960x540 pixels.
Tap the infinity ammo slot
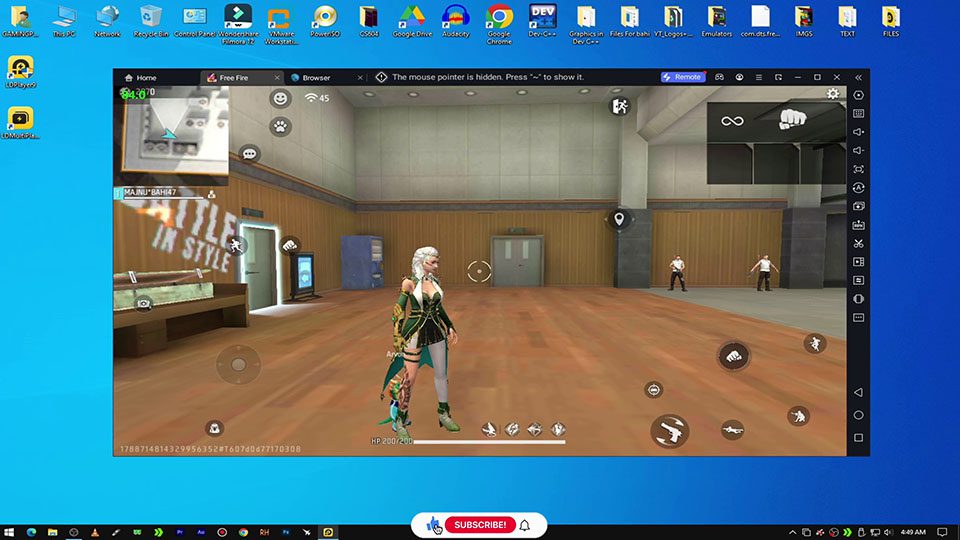(x=732, y=121)
